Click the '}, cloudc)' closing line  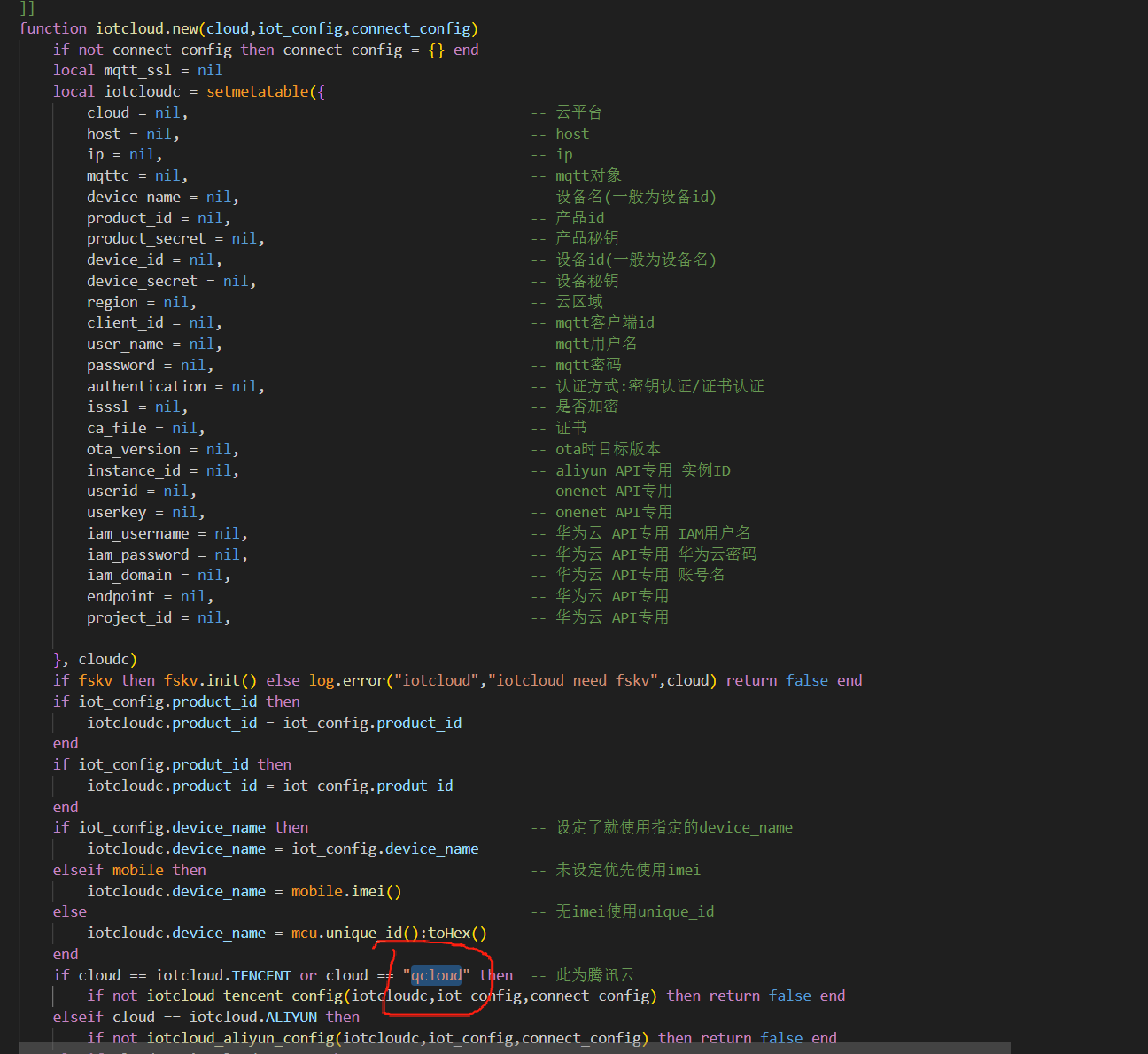95,659
